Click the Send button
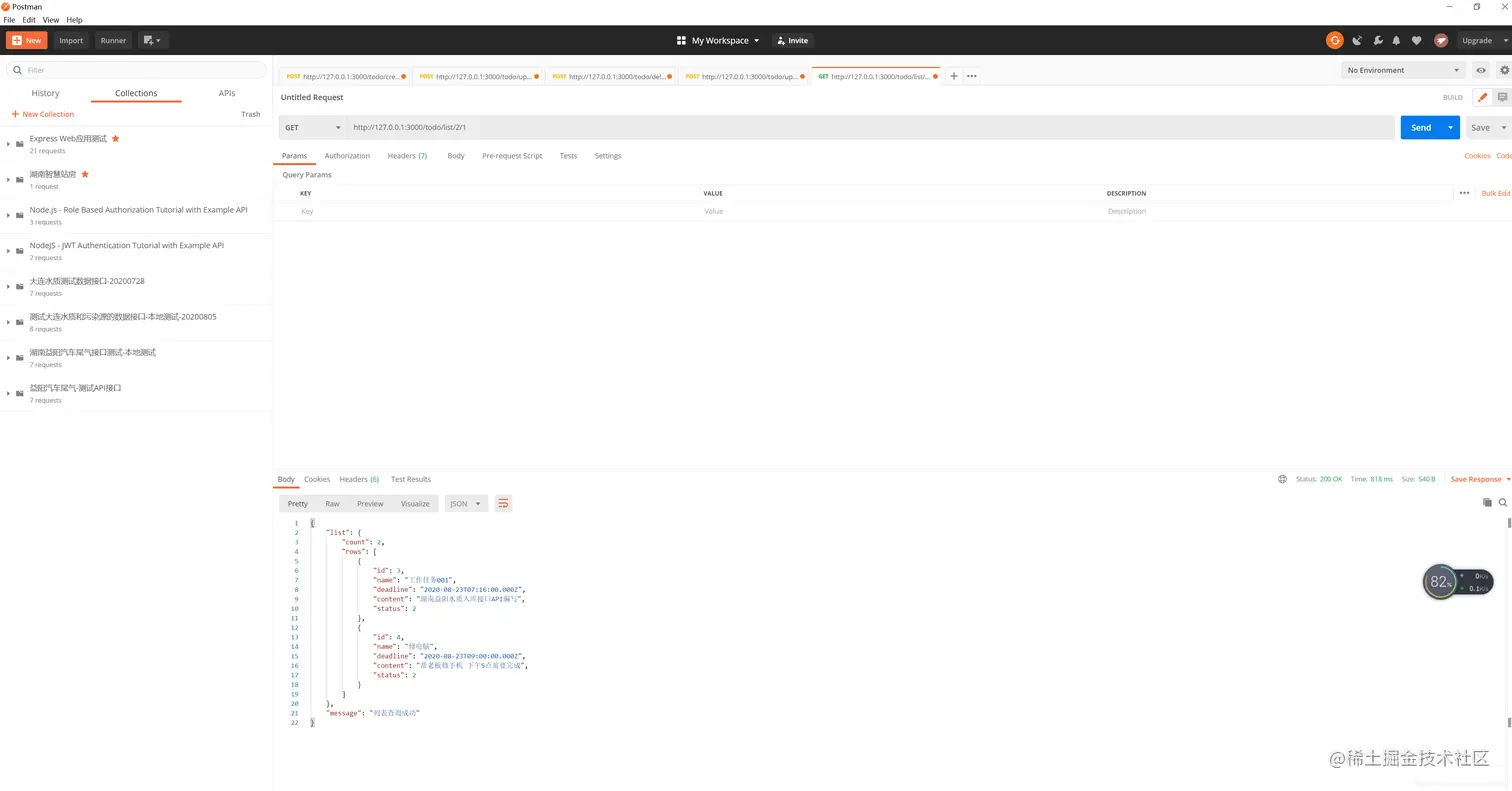Viewport: 1512px width, 791px height. click(1421, 127)
